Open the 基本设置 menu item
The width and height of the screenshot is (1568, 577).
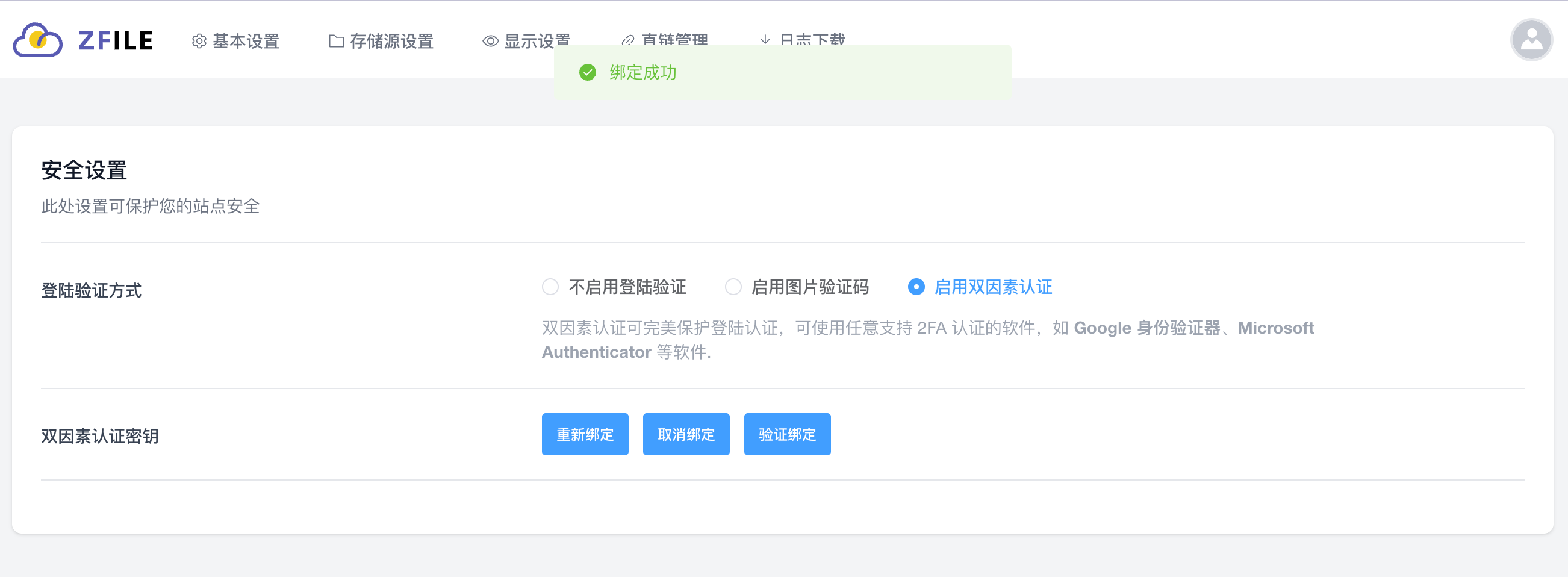(246, 41)
